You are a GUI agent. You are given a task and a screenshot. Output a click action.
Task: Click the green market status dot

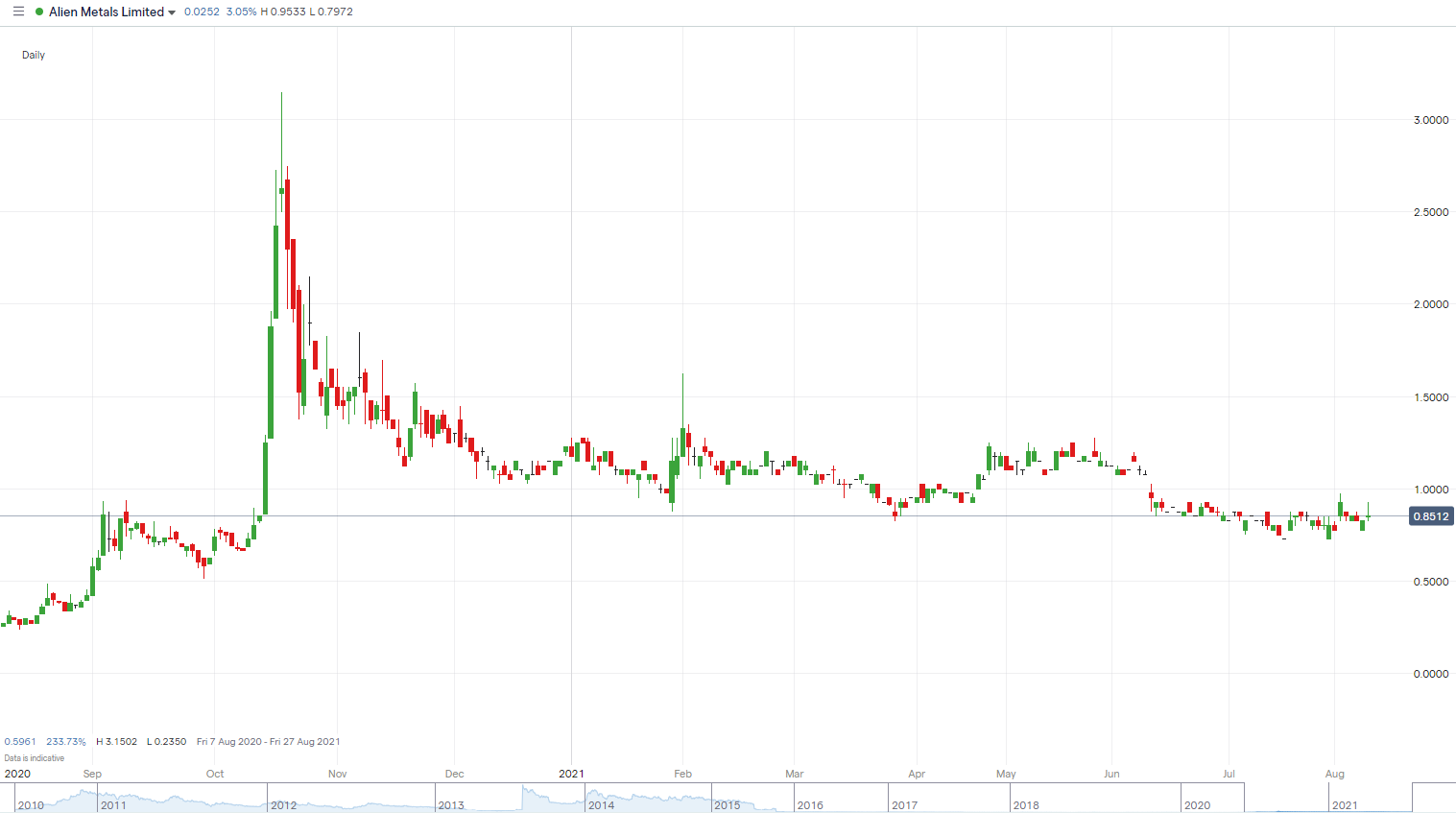(x=39, y=12)
